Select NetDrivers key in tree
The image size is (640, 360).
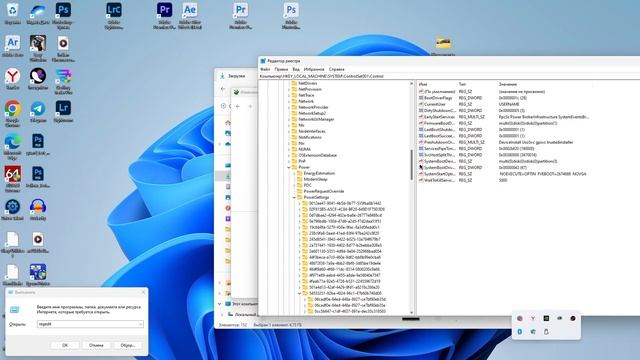pyautogui.click(x=308, y=83)
